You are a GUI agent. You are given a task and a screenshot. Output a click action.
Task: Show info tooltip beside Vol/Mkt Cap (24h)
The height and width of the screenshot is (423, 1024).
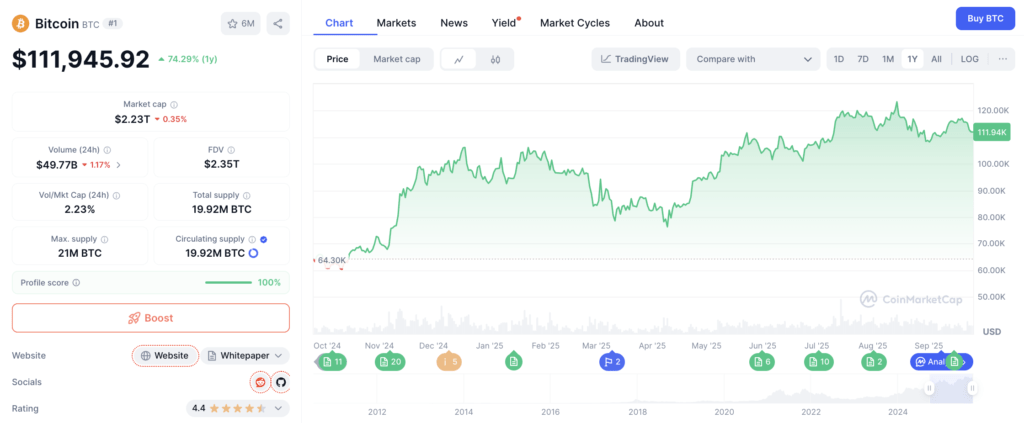pos(116,195)
